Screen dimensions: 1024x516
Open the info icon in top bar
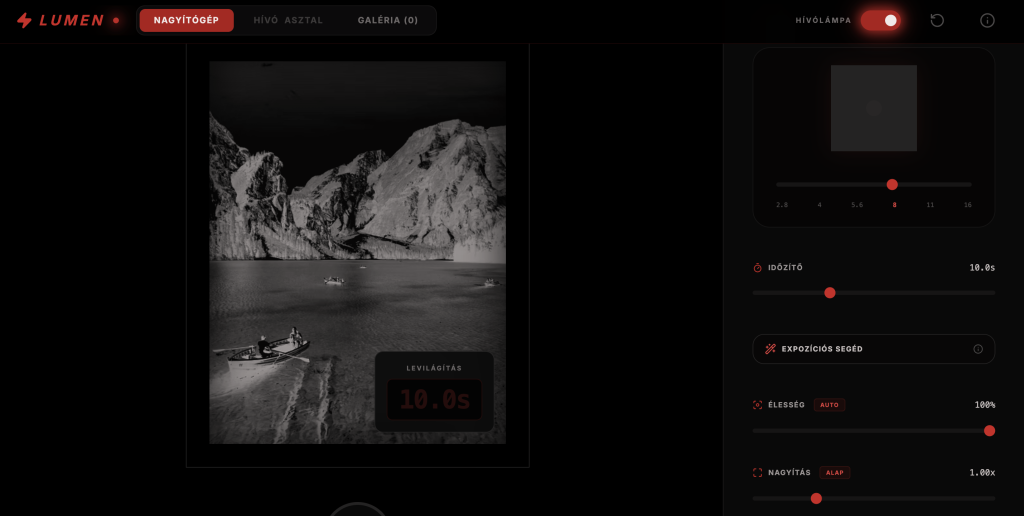pos(987,20)
